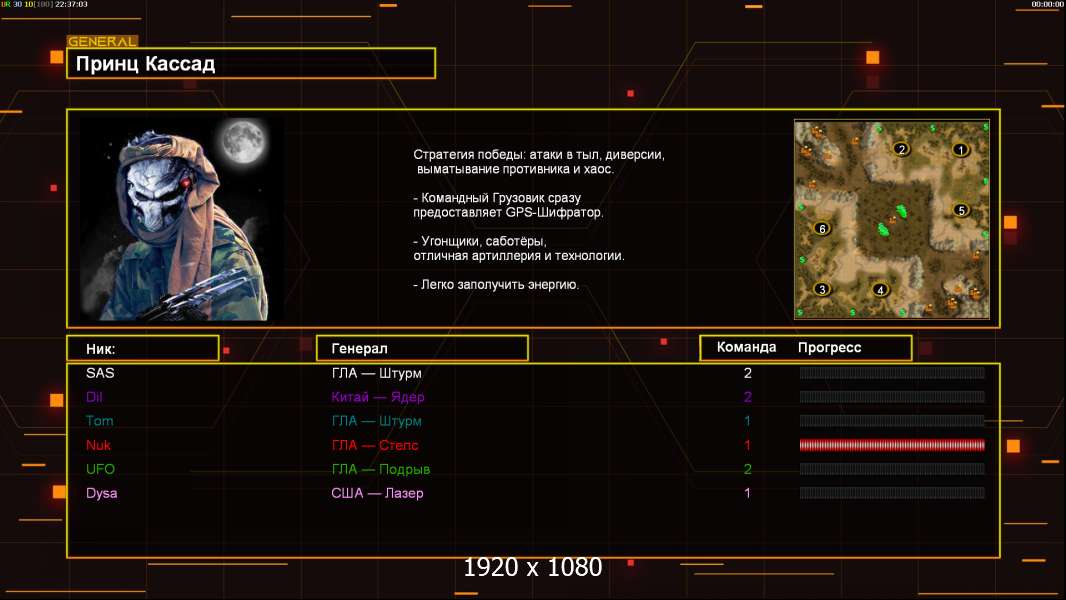
Task: Click the "Команда" column label
Action: (746, 348)
